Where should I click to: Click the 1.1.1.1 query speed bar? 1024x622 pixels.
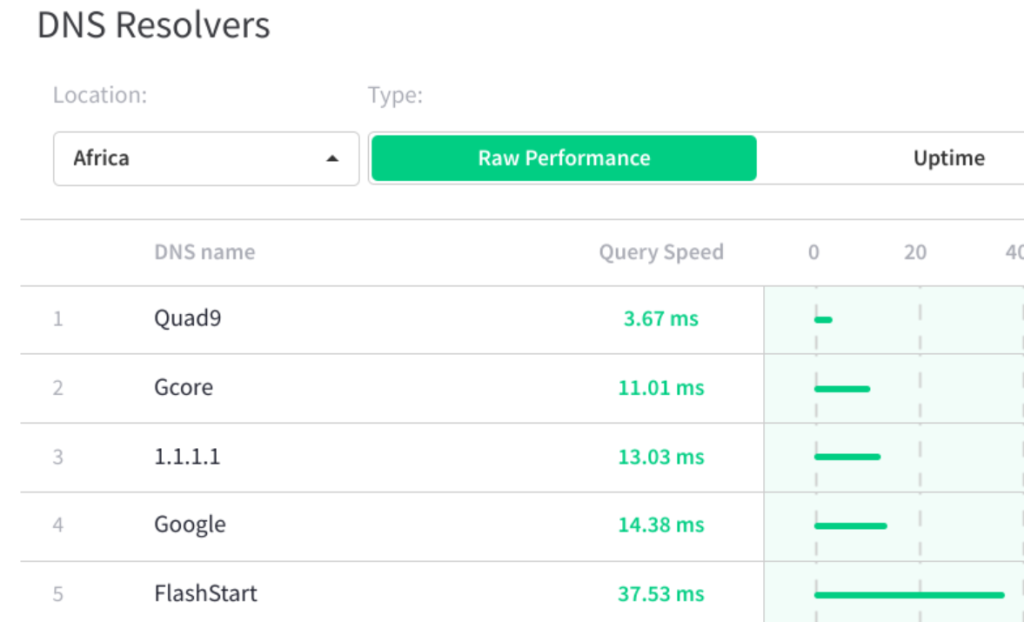click(x=847, y=457)
